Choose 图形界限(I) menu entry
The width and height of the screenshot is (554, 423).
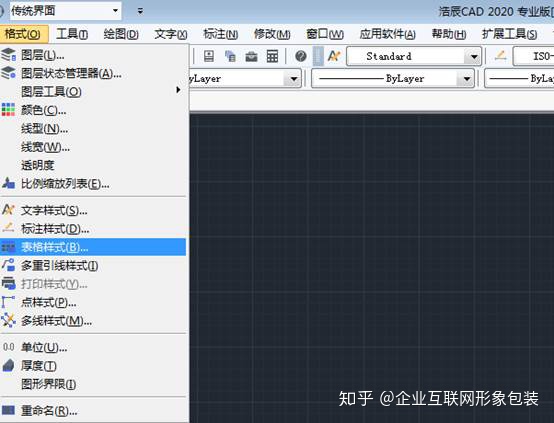pyautogui.click(x=93, y=384)
